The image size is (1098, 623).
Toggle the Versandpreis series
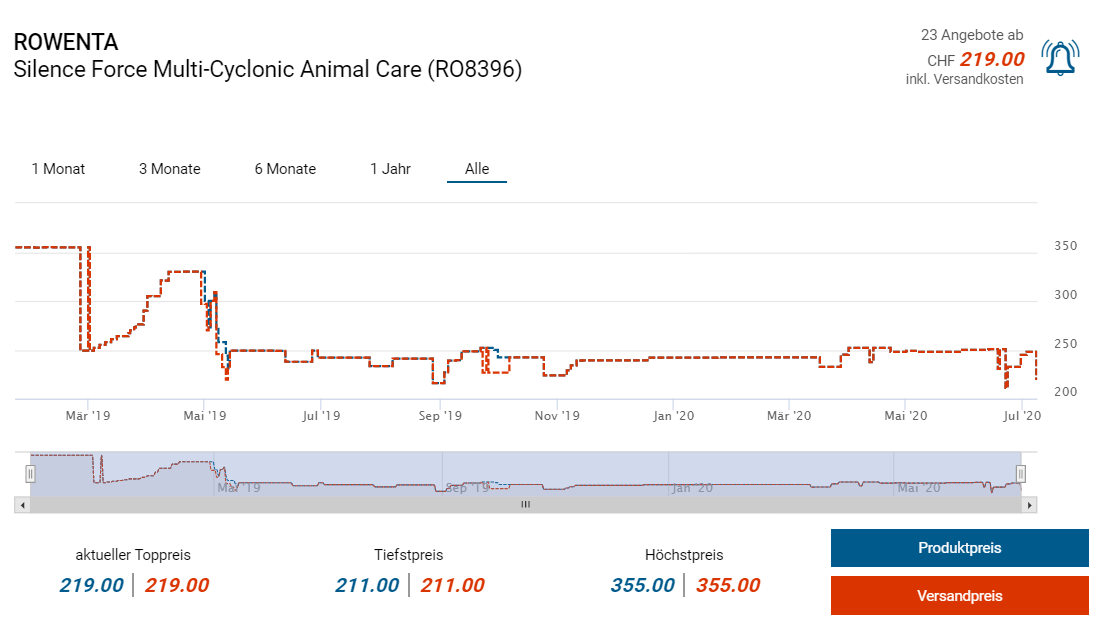[x=959, y=596]
